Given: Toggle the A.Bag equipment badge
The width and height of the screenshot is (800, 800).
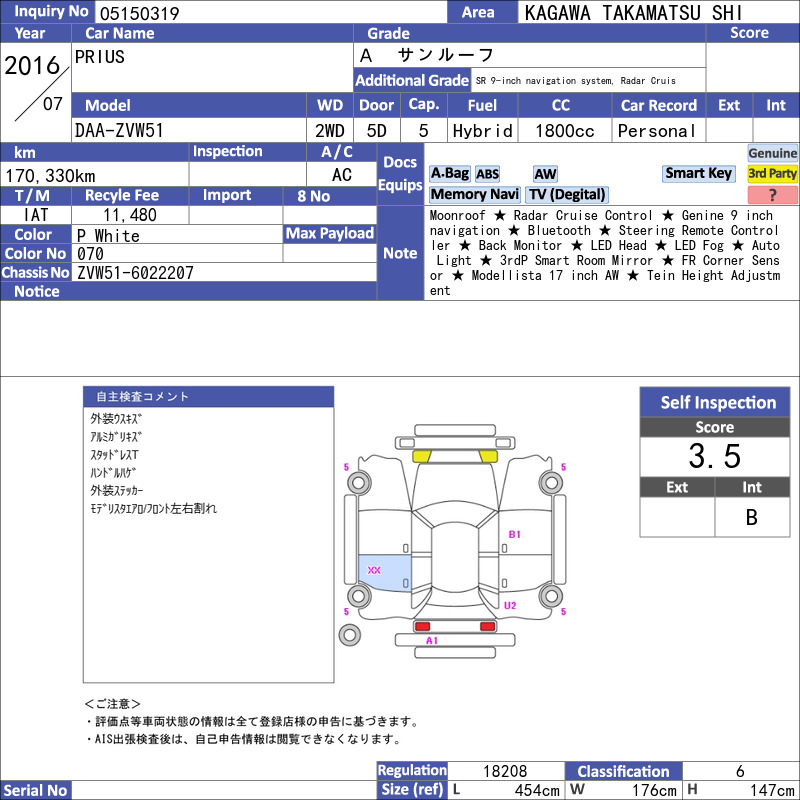Looking at the screenshot, I should click(x=449, y=174).
